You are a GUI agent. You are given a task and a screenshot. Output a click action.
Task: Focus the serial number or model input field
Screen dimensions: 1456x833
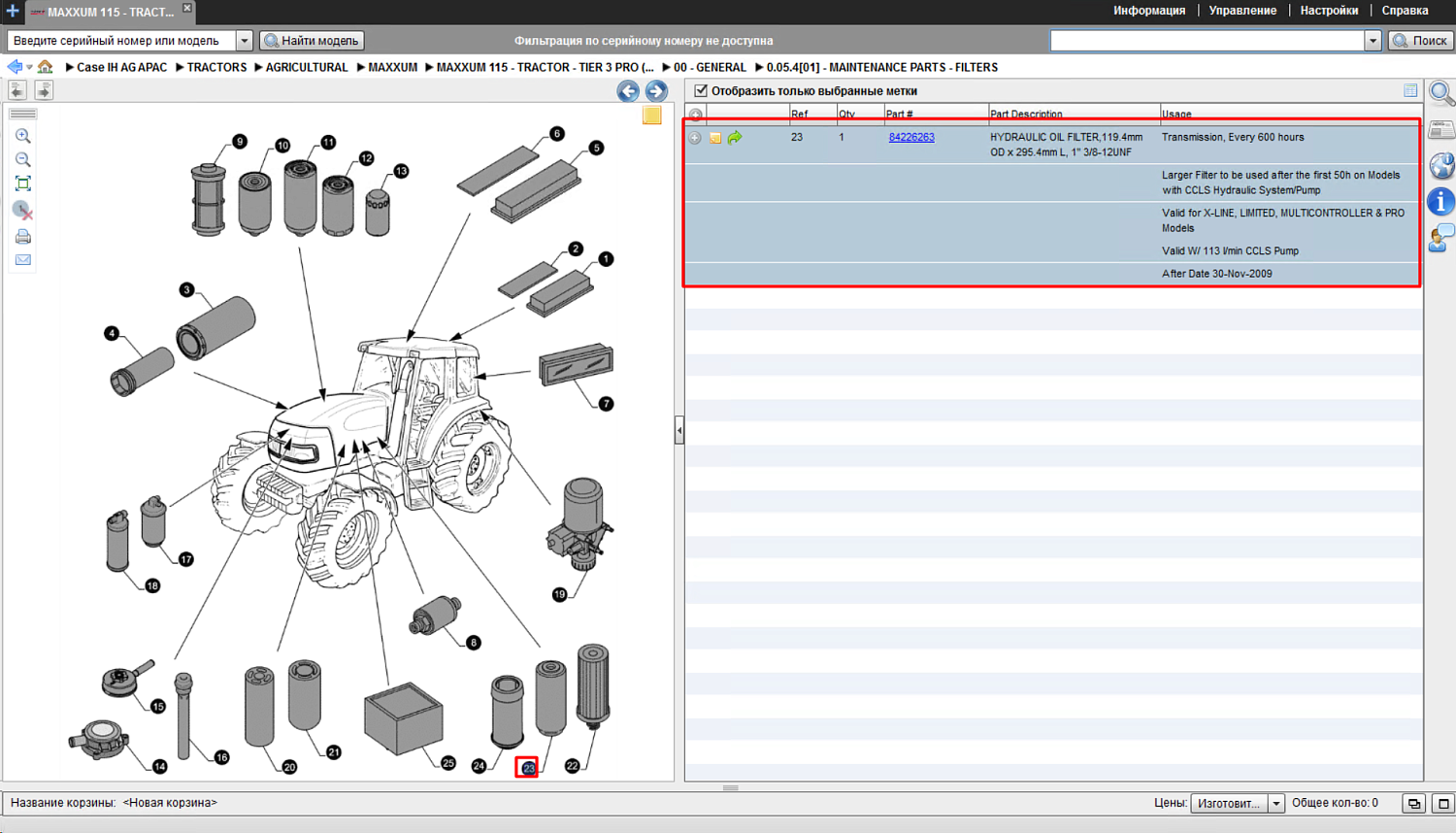click(x=121, y=41)
